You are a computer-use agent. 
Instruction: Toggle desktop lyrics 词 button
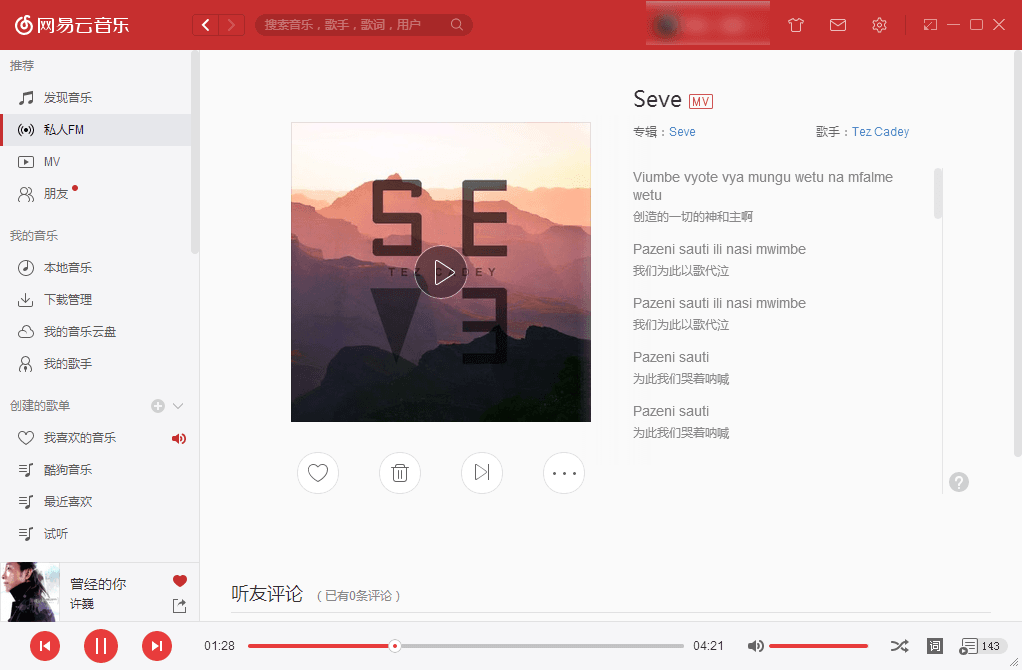tap(935, 646)
